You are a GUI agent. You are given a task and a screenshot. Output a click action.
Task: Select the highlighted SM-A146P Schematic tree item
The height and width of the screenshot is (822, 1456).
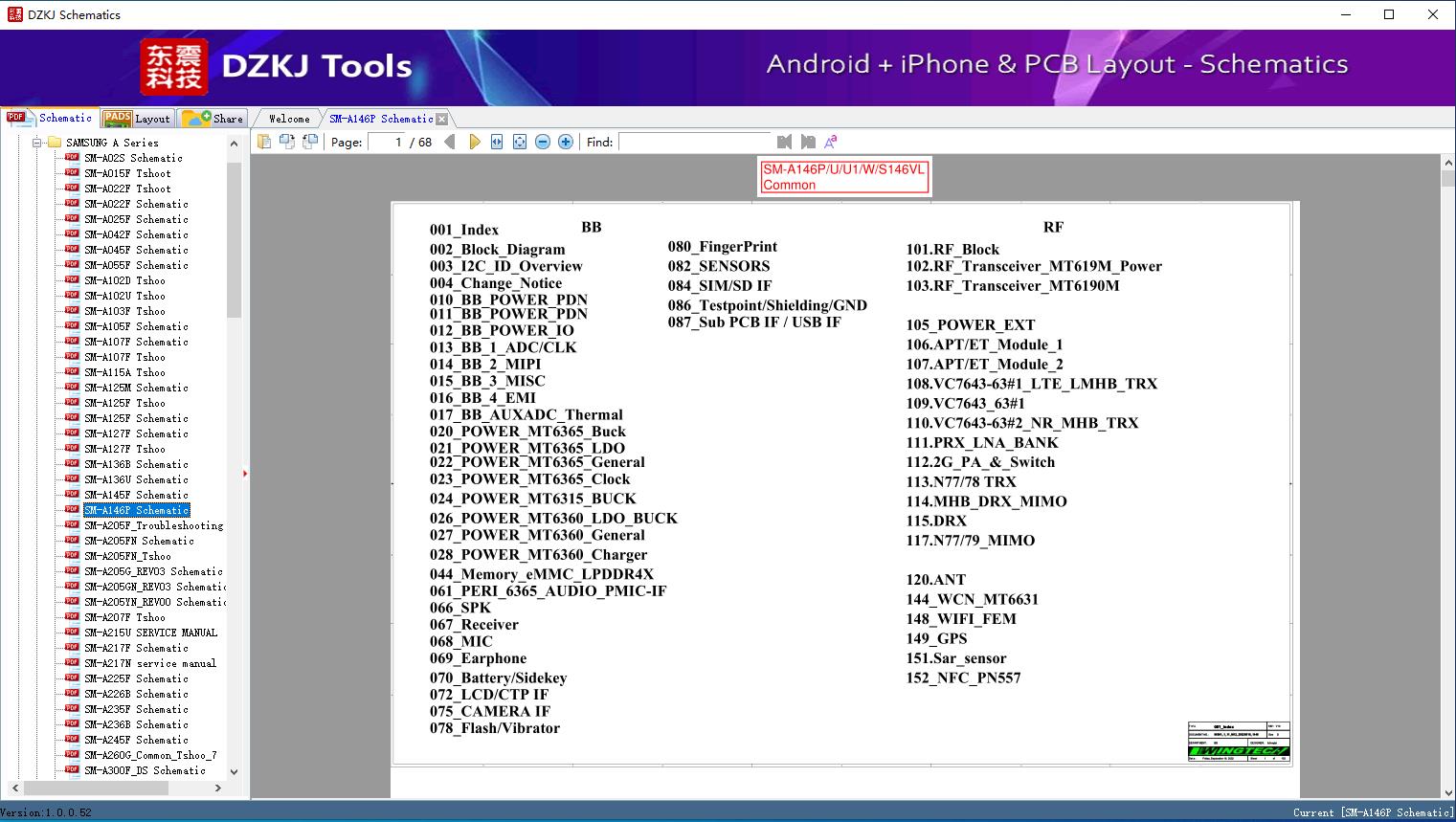pyautogui.click(x=136, y=510)
